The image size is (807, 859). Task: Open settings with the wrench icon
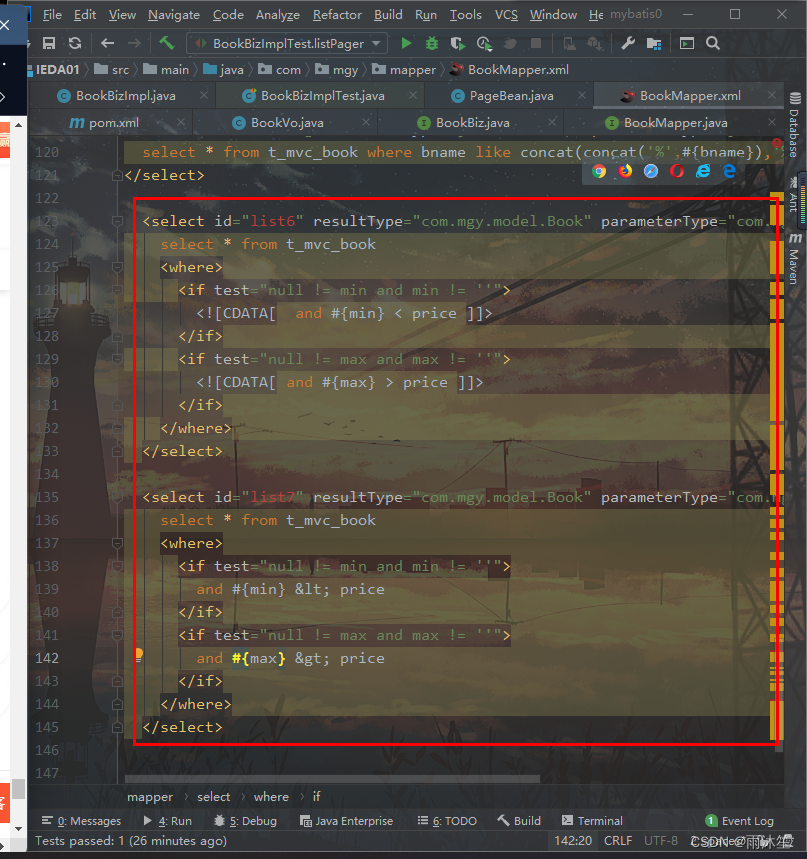click(x=628, y=43)
